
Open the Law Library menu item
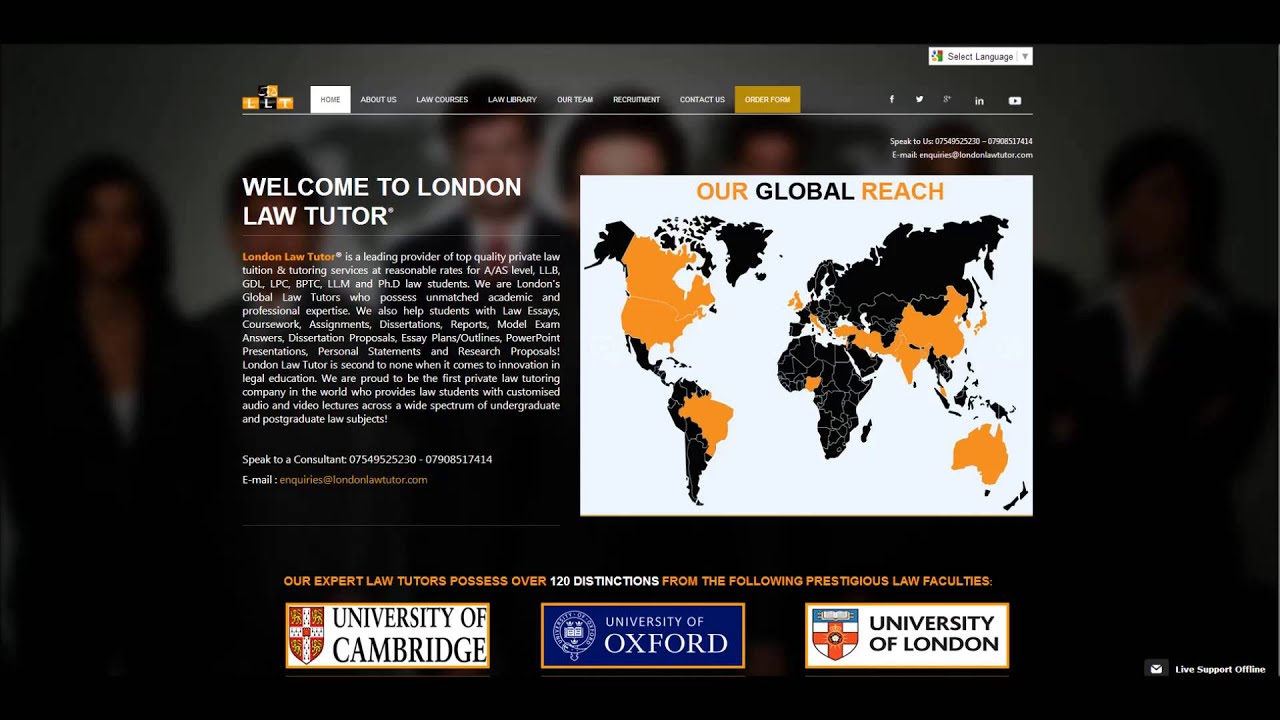pyautogui.click(x=512, y=100)
